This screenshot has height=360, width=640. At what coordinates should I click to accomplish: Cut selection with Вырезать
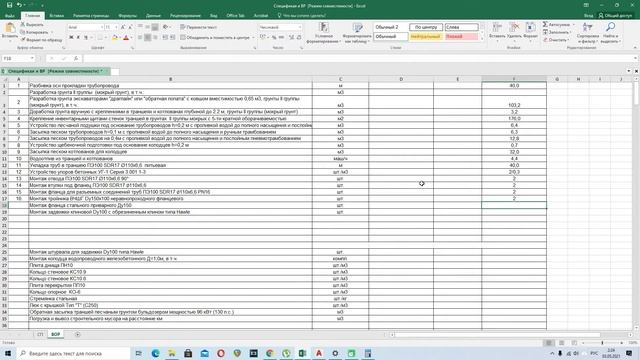point(32,25)
